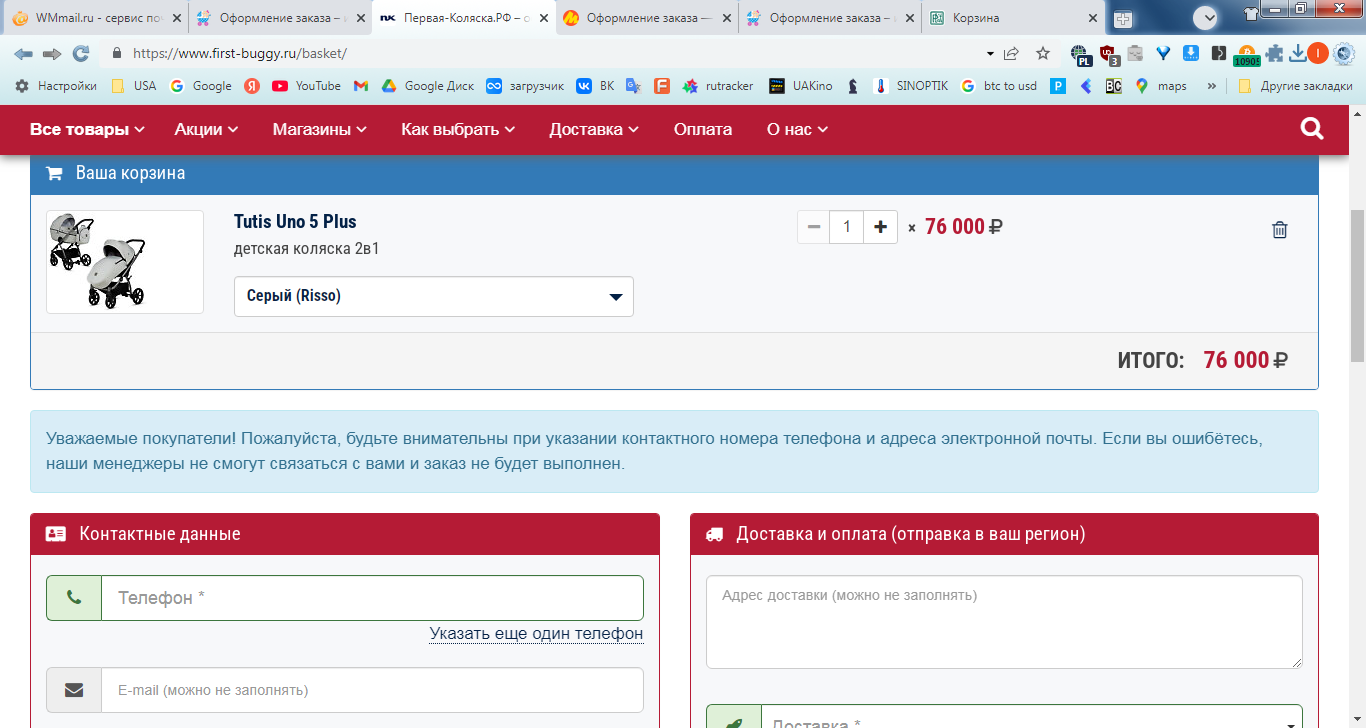Focus the Адрес доставки text area

1004,622
